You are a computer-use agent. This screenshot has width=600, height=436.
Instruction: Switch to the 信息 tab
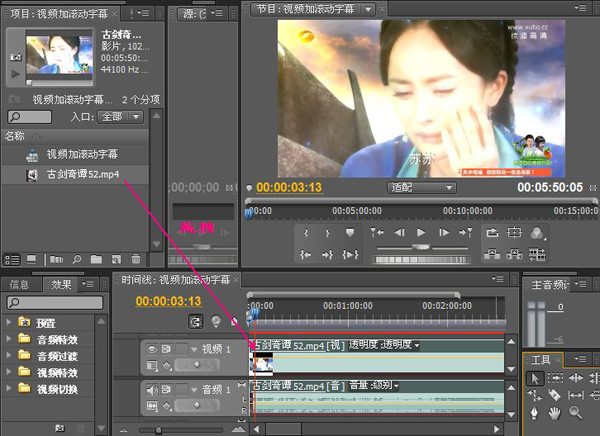click(19, 284)
